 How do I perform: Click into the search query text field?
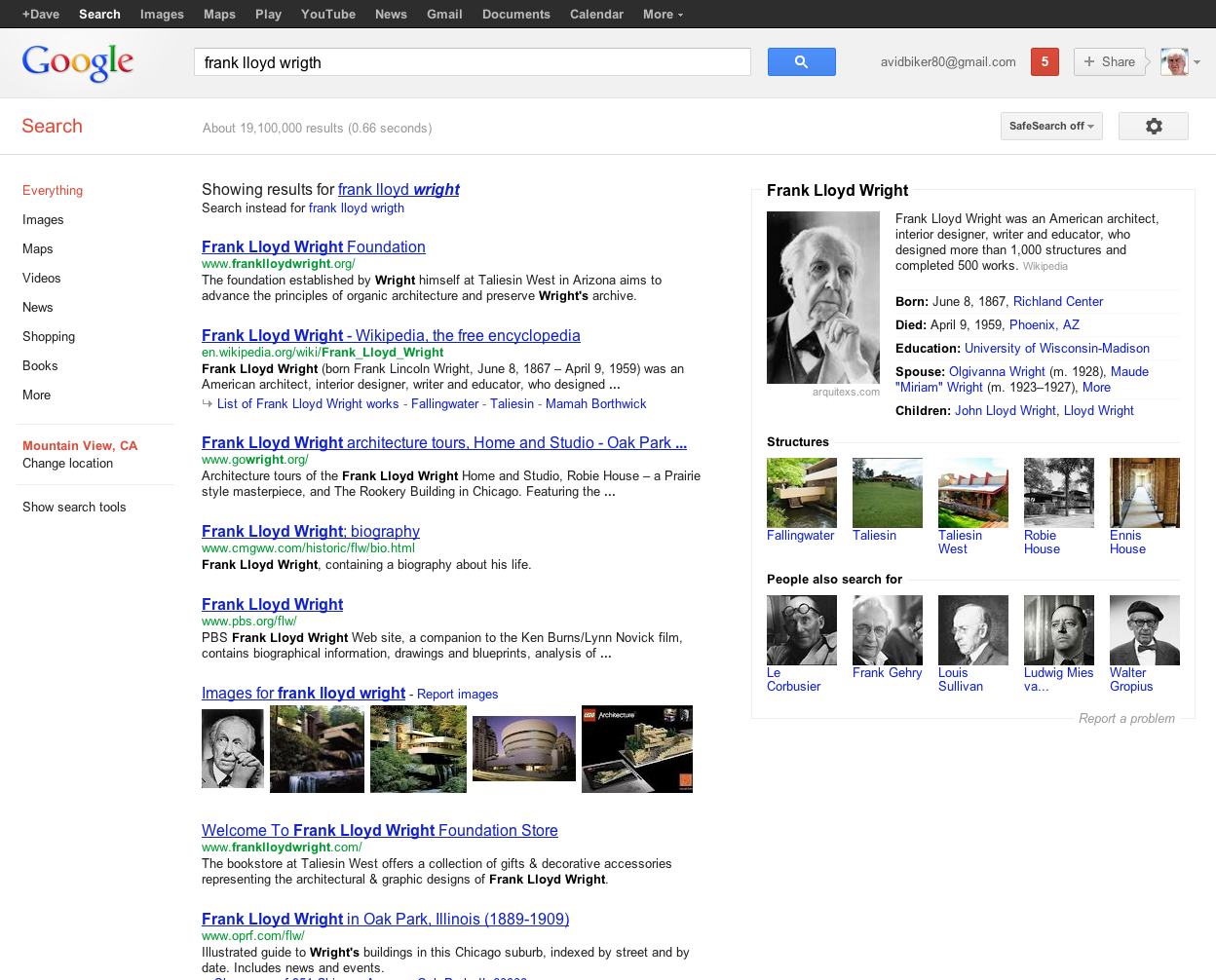click(472, 62)
